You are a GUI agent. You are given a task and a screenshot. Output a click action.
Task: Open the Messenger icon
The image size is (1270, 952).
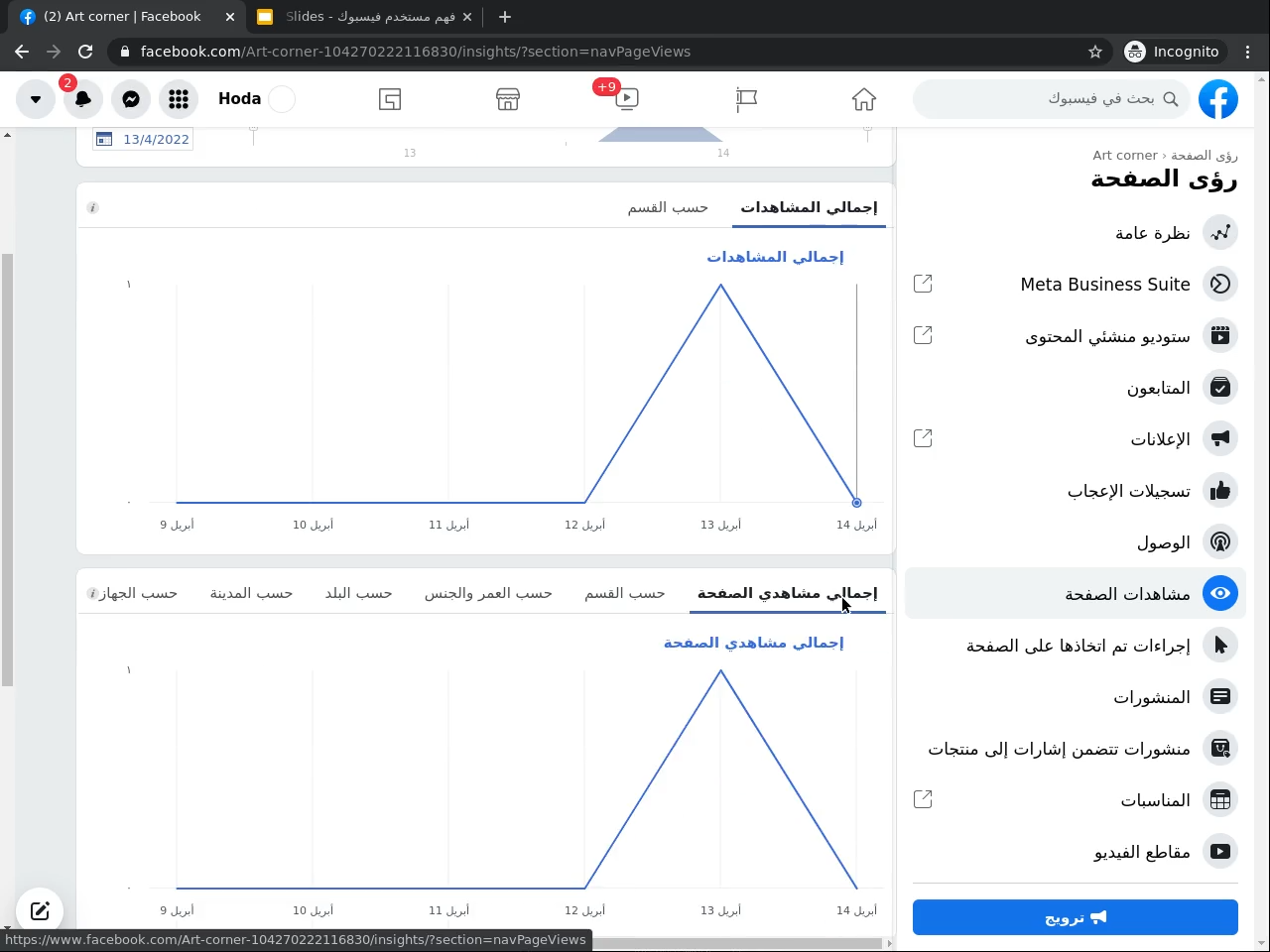coord(131,99)
